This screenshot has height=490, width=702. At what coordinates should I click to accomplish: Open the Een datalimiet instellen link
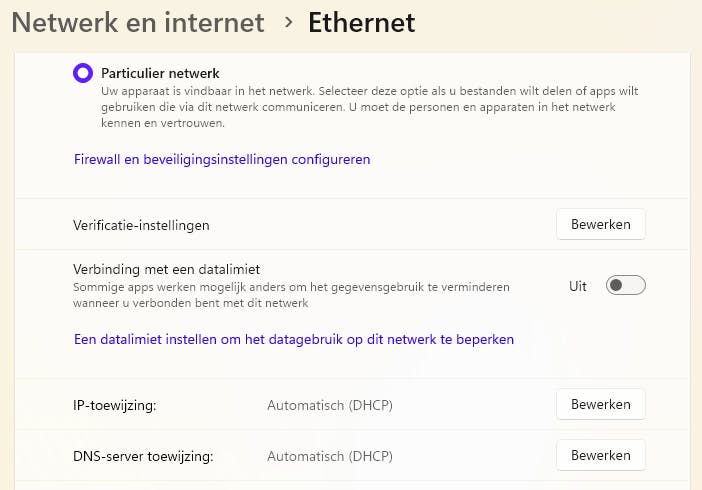294,339
